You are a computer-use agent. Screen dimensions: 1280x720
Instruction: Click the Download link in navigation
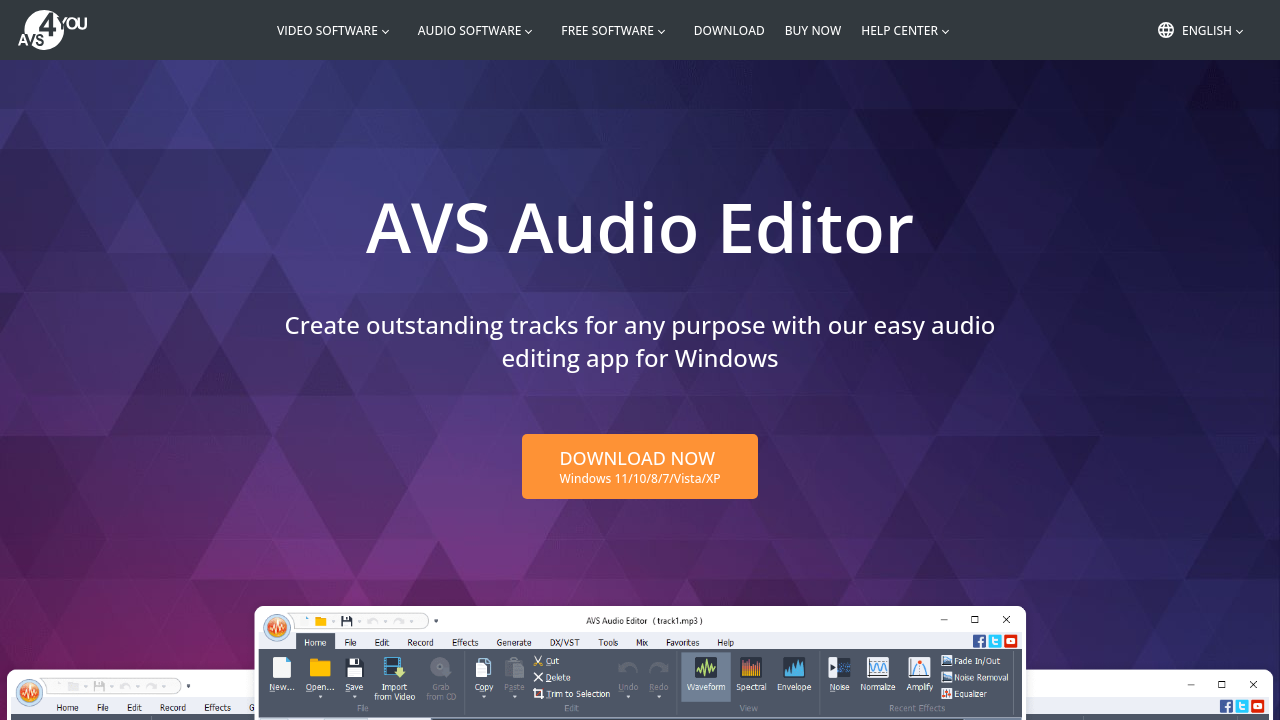pos(729,31)
